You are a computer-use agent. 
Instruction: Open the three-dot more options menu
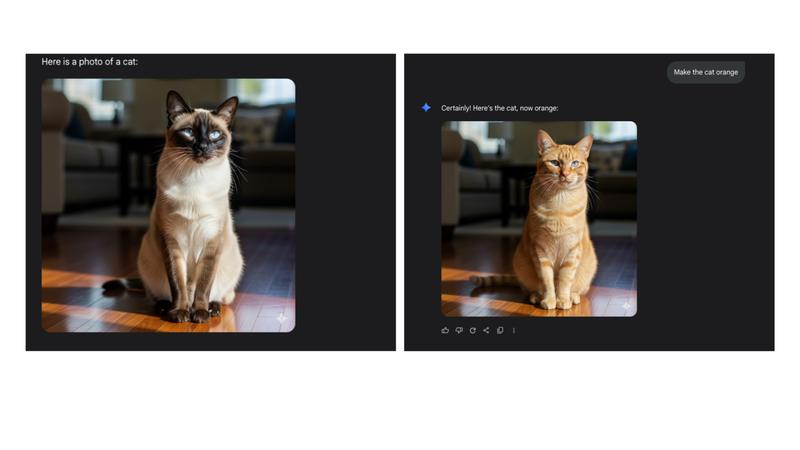[514, 330]
